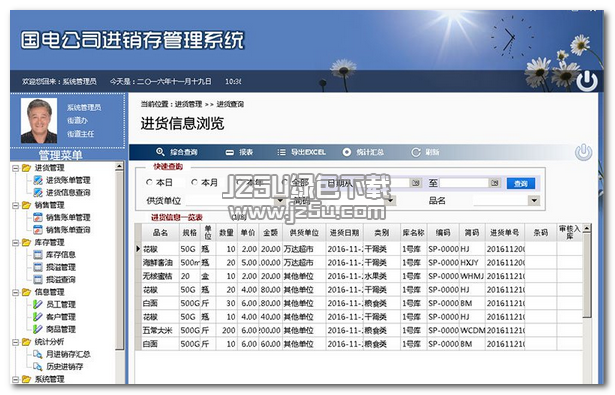Screen dimensions: 615x395
Task: Click the 统计汇总 icon
Action: tap(347, 152)
